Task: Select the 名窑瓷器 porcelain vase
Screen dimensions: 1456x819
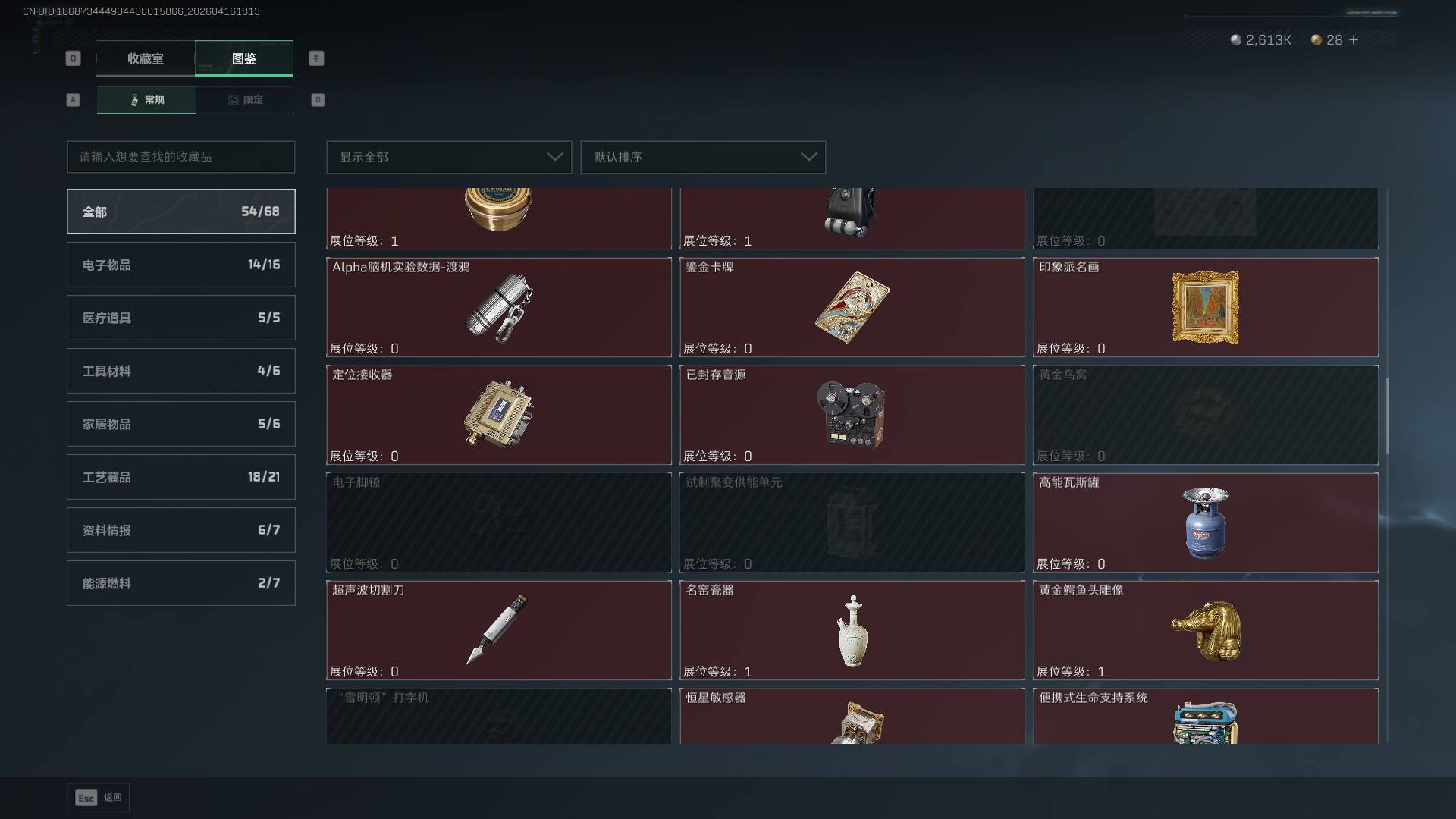Action: pyautogui.click(x=852, y=630)
